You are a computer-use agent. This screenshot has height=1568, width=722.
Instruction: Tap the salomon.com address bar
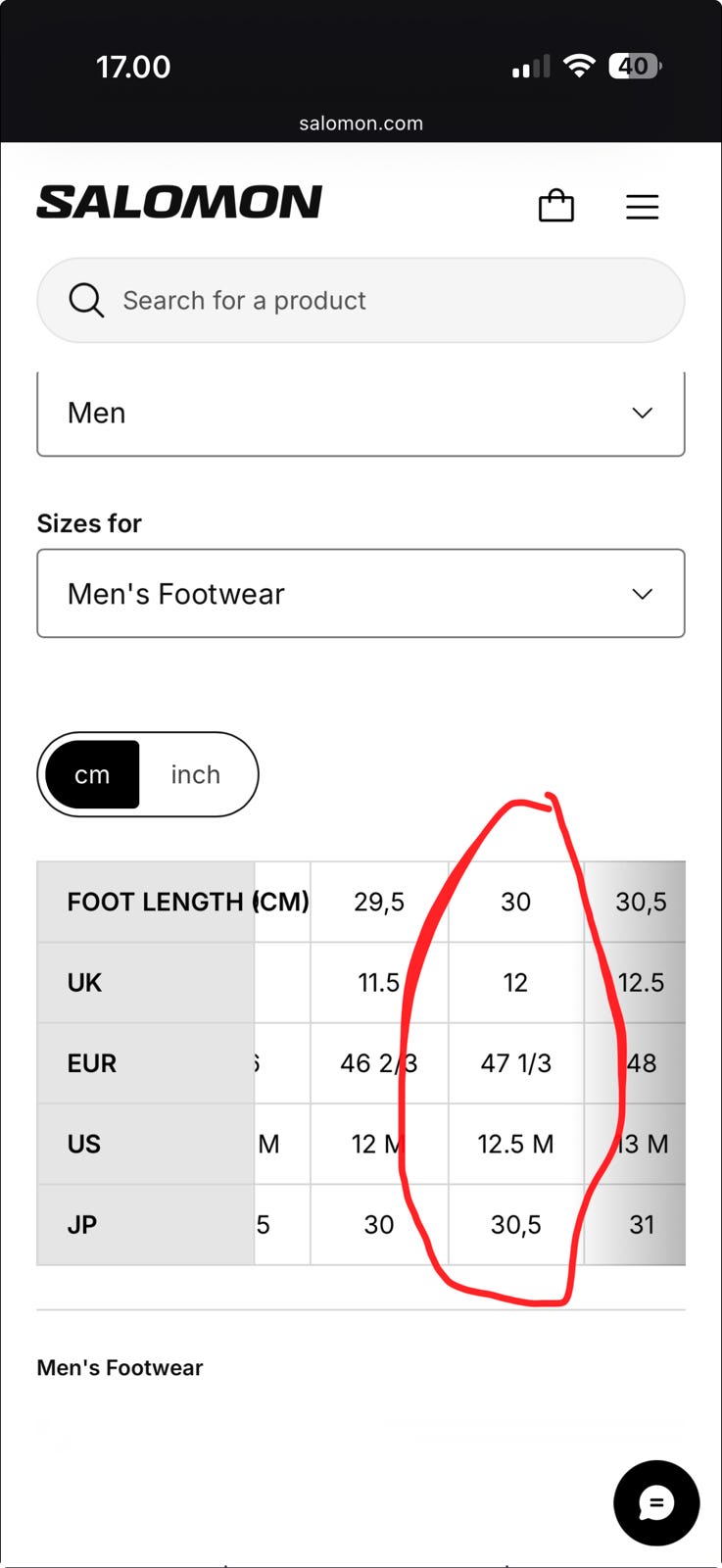point(361,123)
